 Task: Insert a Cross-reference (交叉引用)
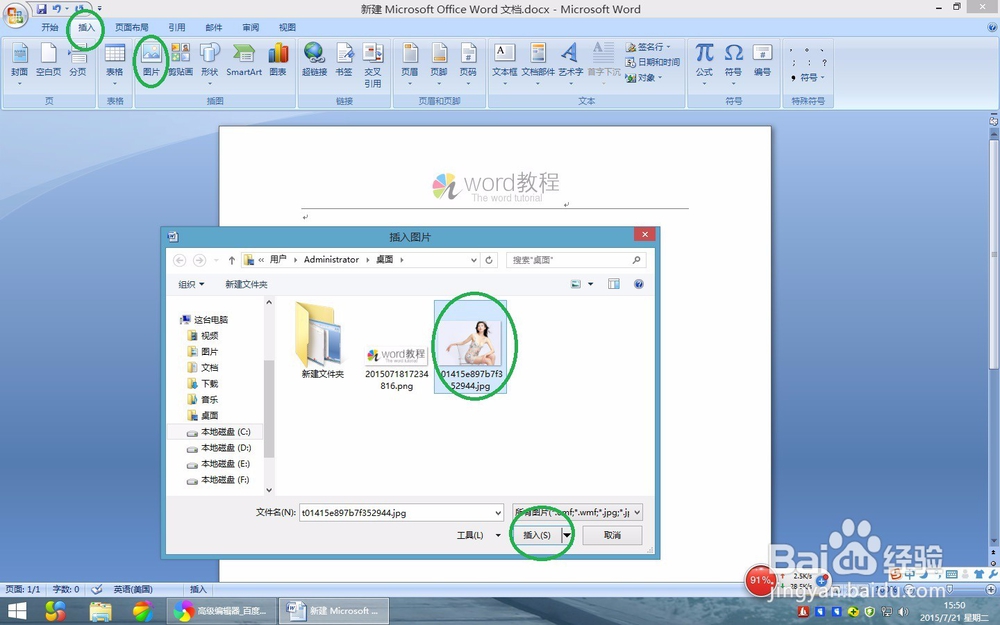click(x=373, y=65)
